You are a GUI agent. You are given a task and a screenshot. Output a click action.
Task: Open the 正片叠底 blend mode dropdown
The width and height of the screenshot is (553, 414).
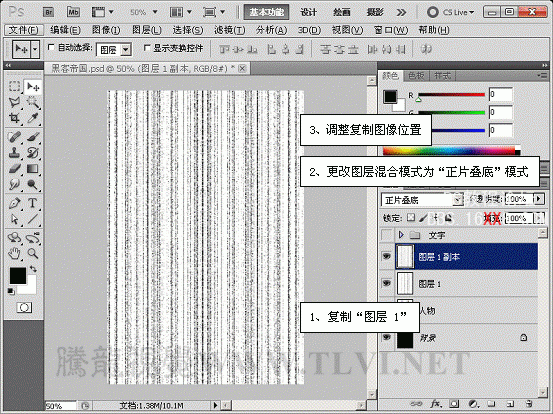[422, 200]
